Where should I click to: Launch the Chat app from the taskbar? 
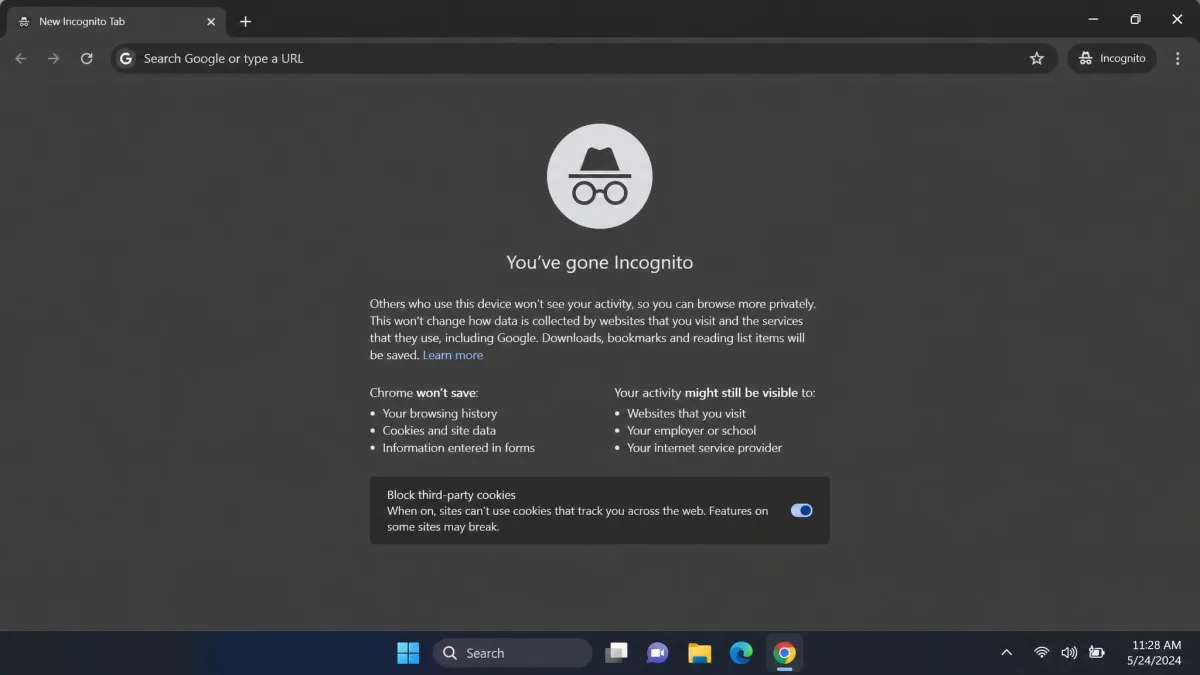(657, 653)
